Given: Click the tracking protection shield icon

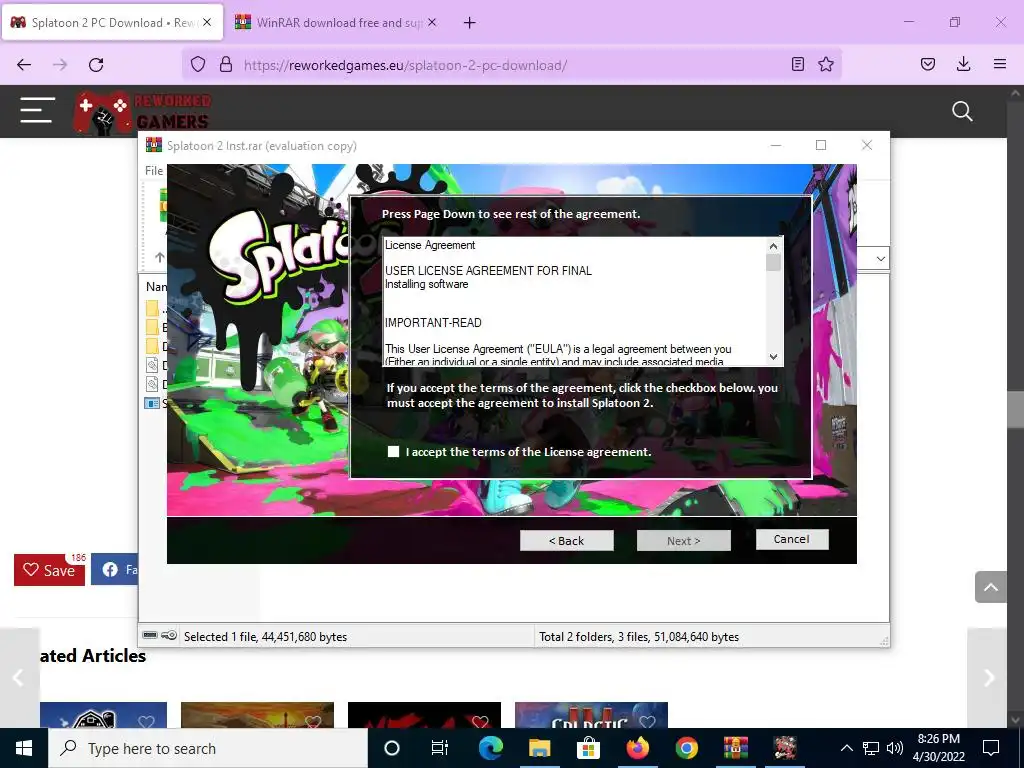Looking at the screenshot, I should pos(198,65).
